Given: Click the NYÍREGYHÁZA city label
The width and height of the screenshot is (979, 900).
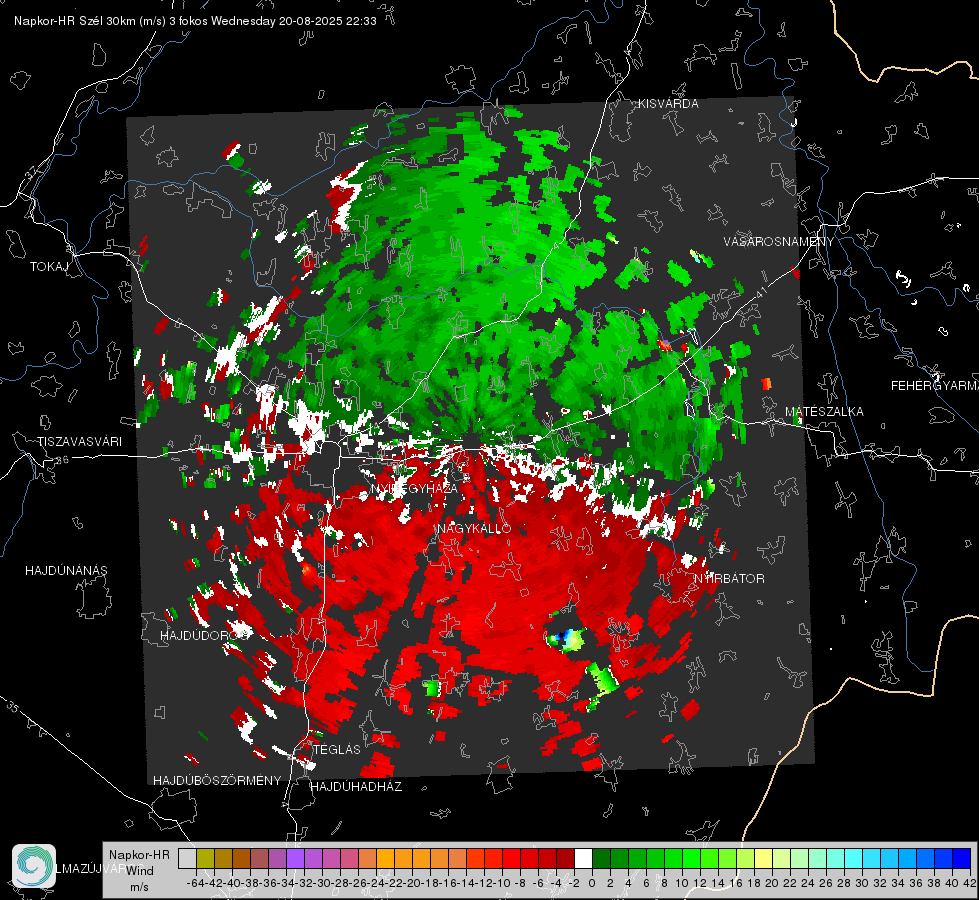Looking at the screenshot, I should [x=415, y=489].
